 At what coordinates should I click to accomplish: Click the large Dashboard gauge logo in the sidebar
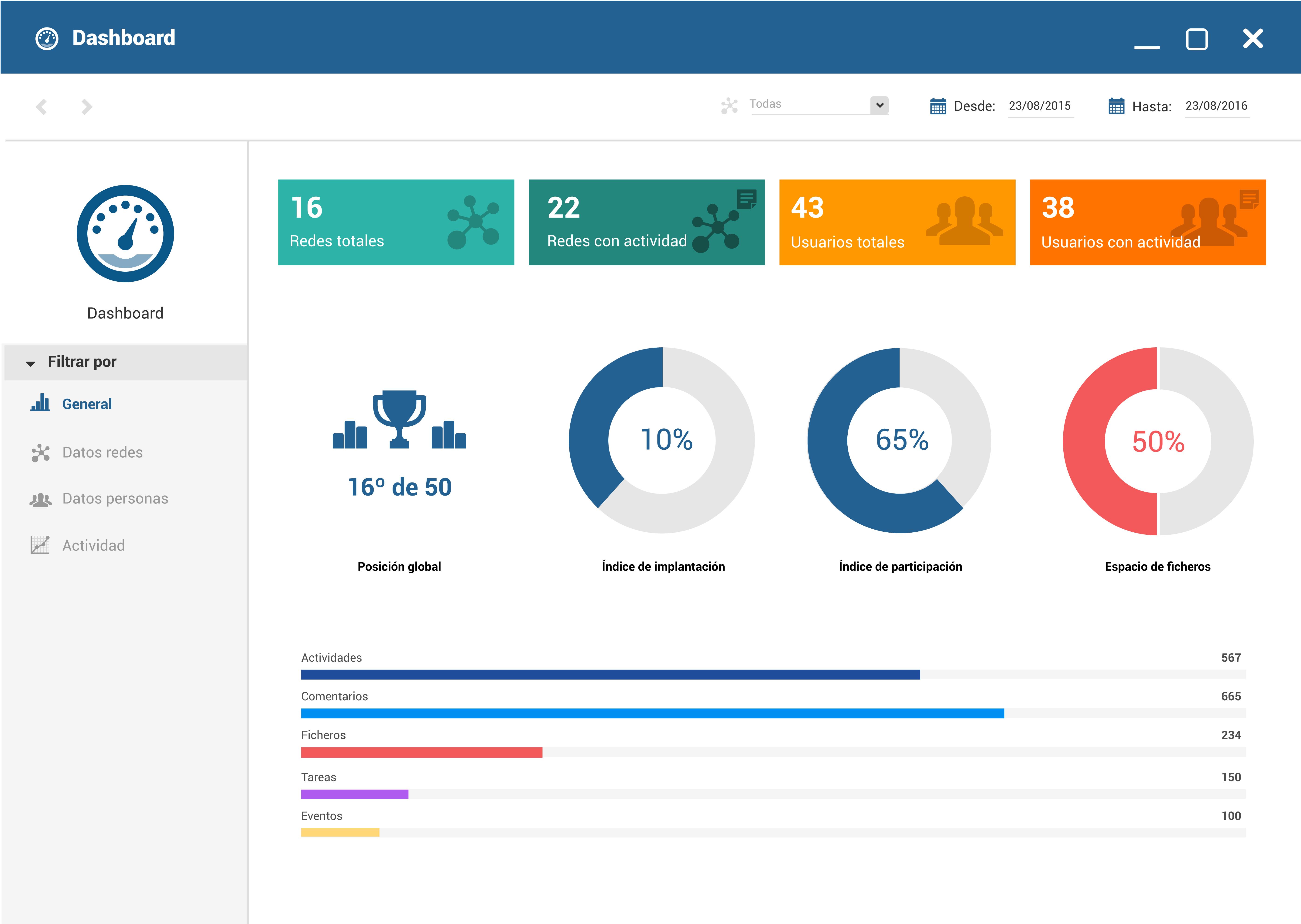click(x=125, y=233)
